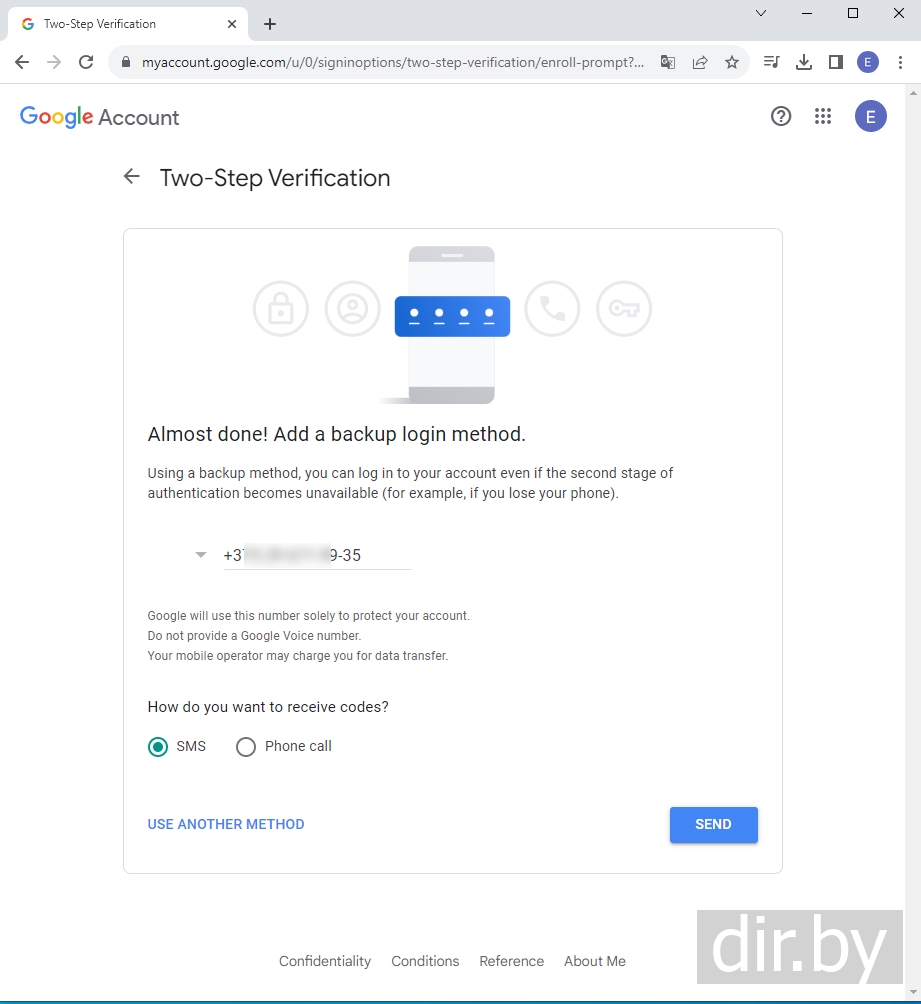Click the browser reload page icon
This screenshot has height=1004, width=921.
point(87,62)
